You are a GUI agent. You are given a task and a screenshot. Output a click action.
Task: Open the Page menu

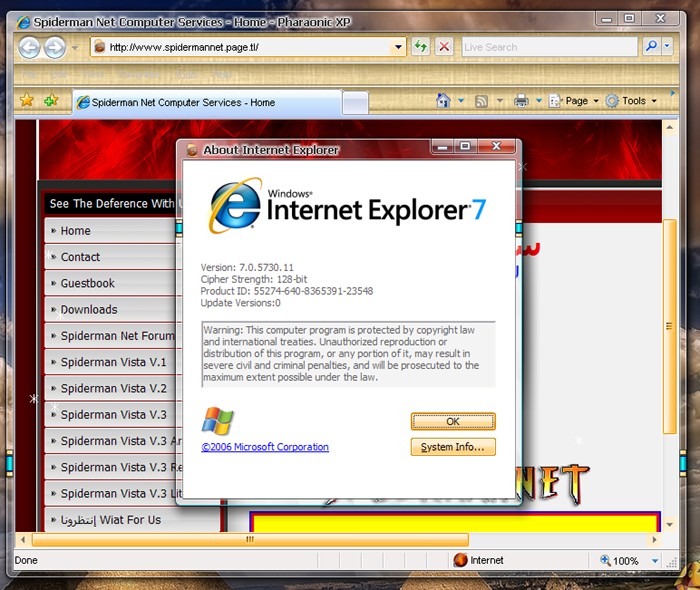574,101
